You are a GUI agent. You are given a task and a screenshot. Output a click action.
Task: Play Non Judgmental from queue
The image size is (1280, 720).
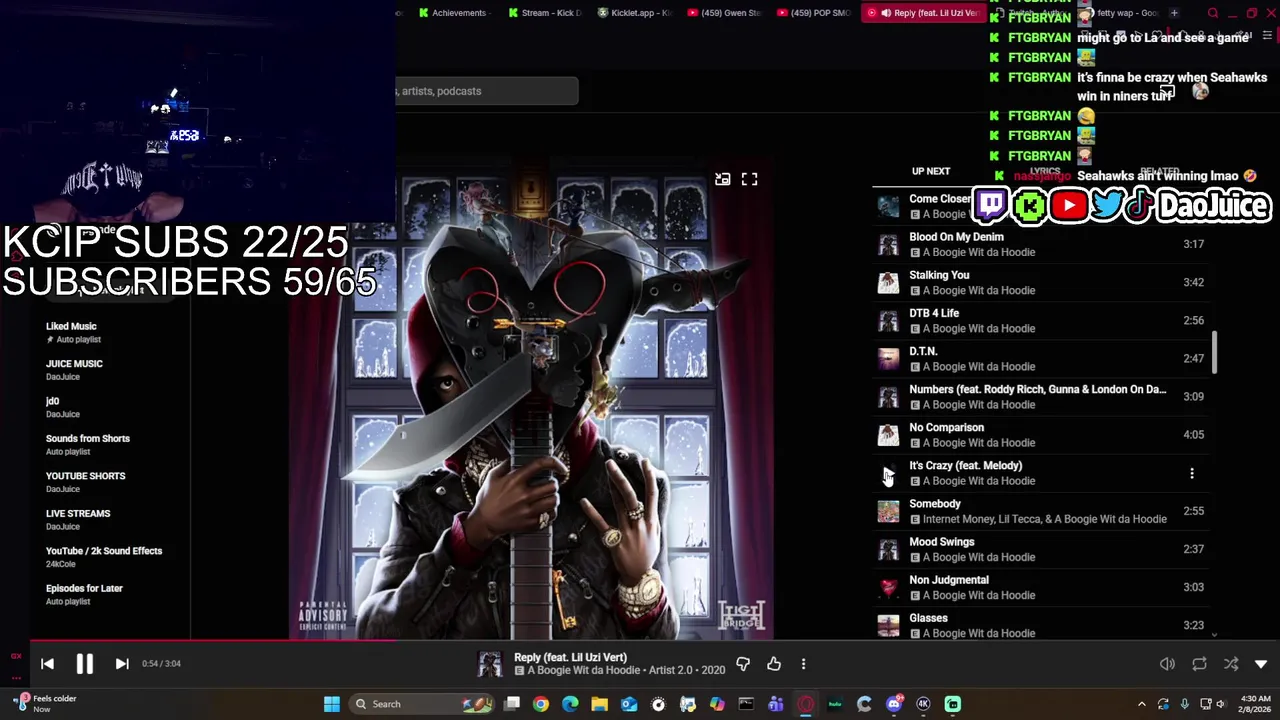click(x=1040, y=587)
